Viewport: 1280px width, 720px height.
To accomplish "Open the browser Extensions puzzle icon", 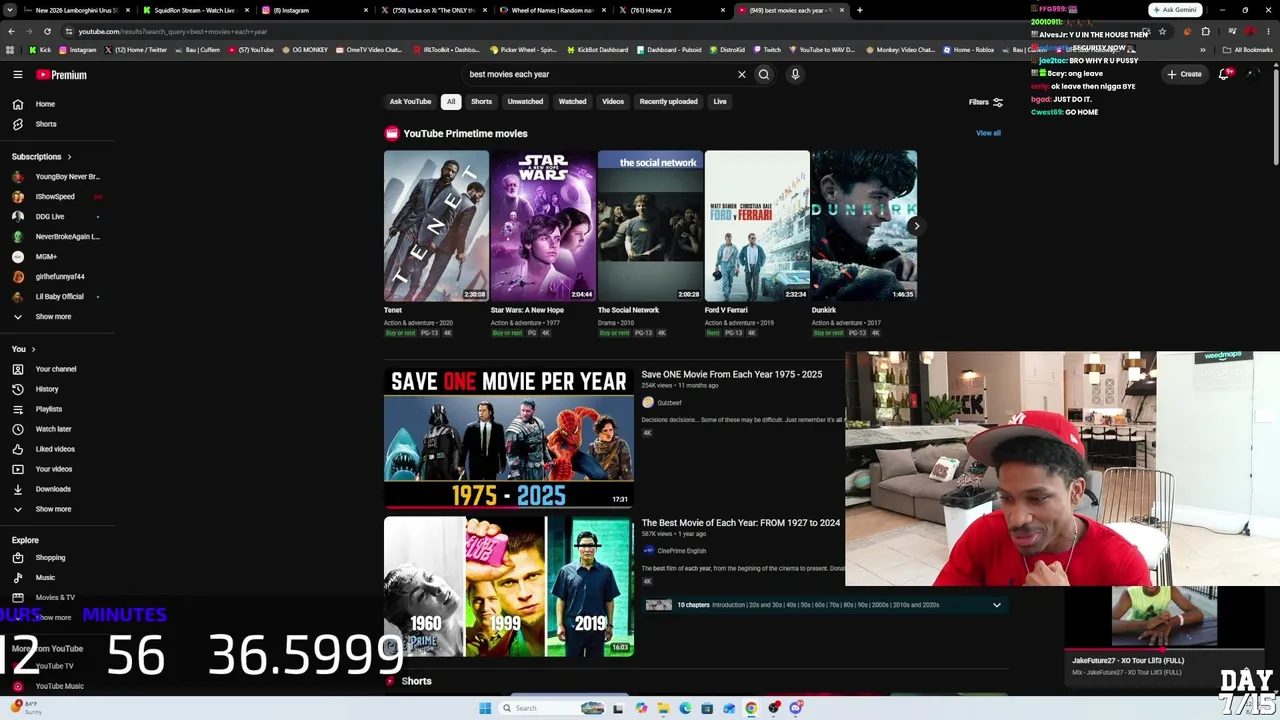I will click(x=1205, y=31).
